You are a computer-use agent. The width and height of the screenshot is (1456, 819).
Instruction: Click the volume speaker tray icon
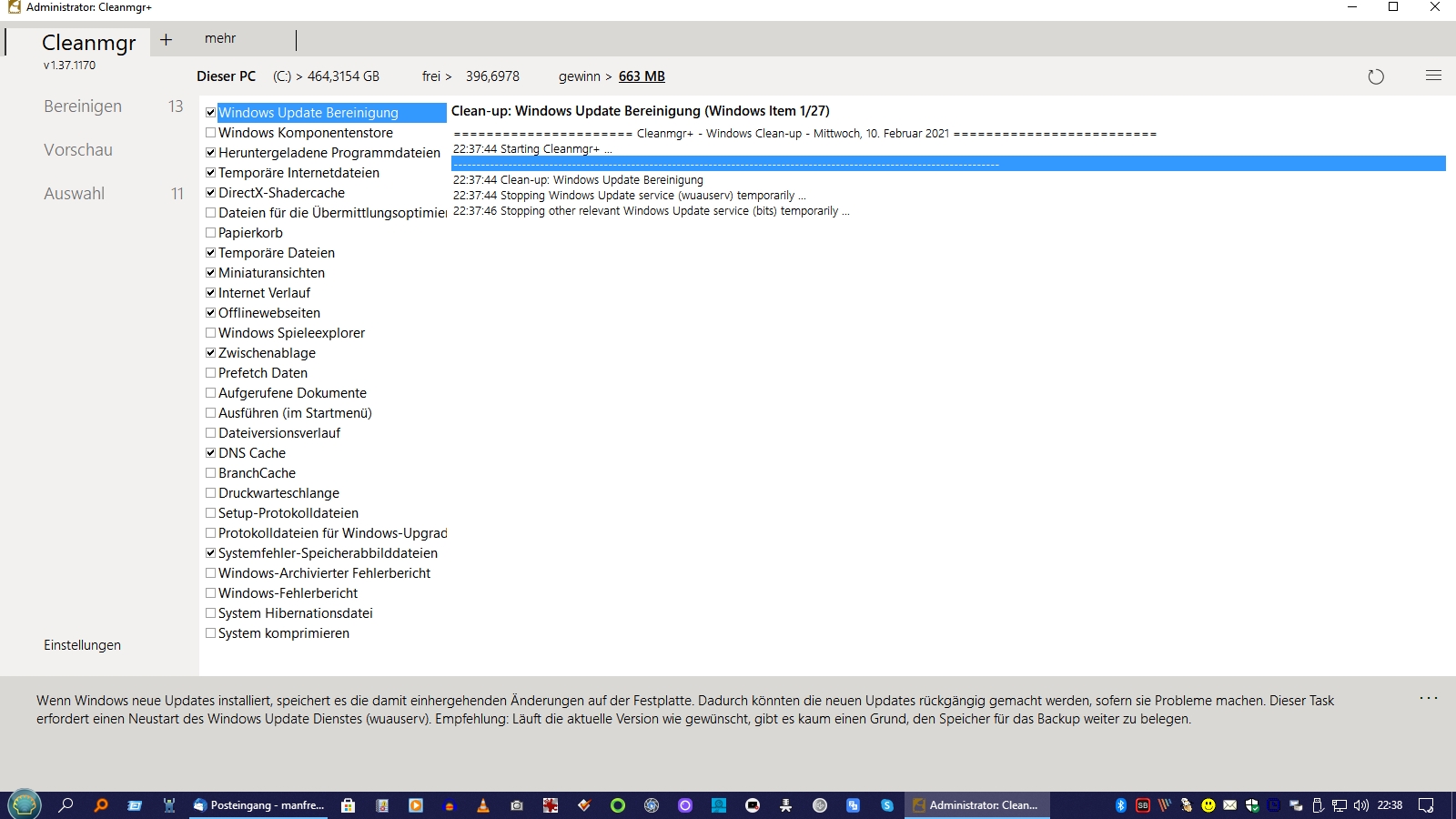point(1361,805)
